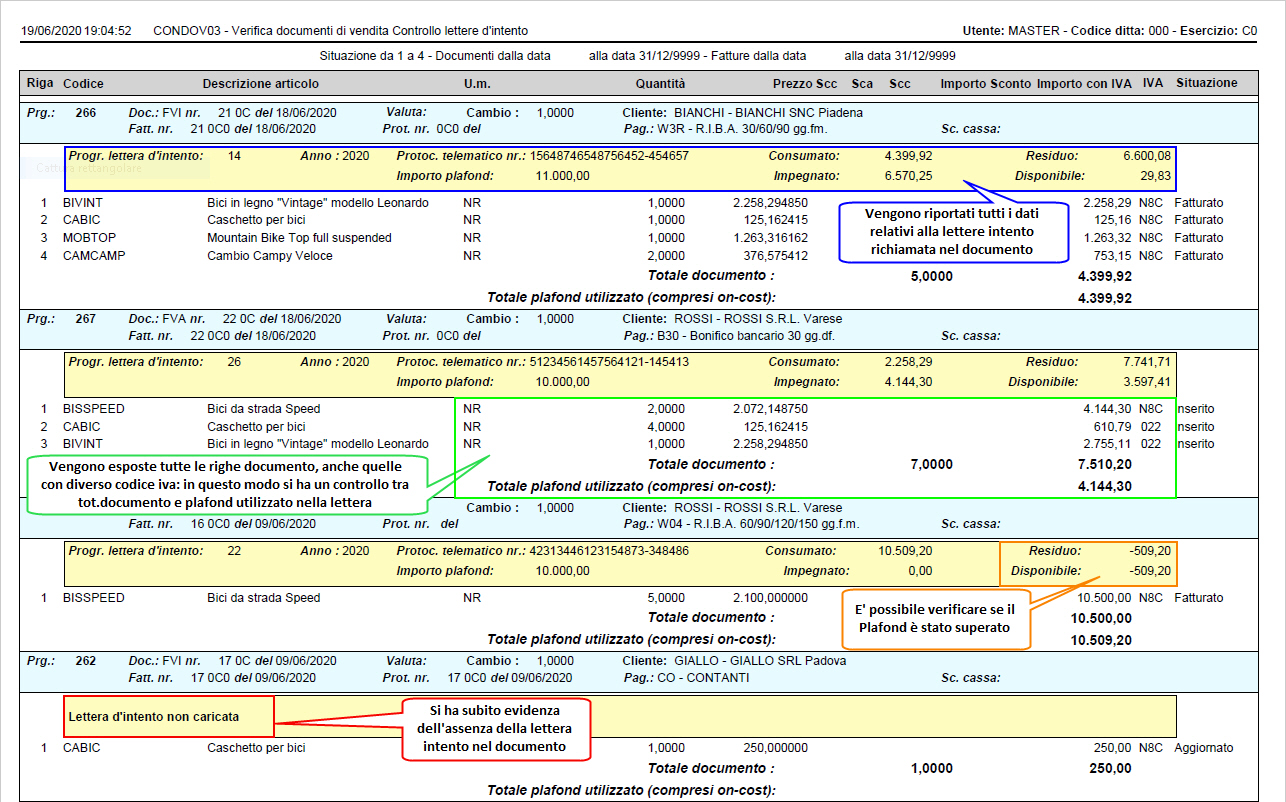The height and width of the screenshot is (802, 1286).
Task: Click the report timestamp 19/06/2020 19:04:52
Action: (x=76, y=31)
